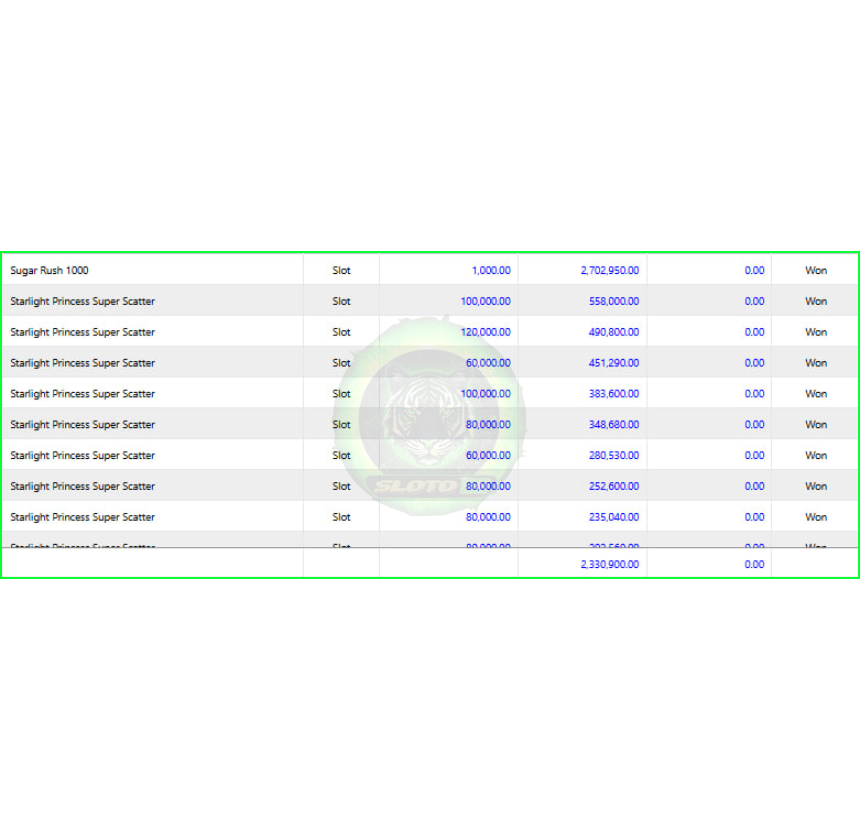The image size is (860, 830).
Task: Select Starlight Princess game name in 252,600.00 row
Action: click(82, 485)
